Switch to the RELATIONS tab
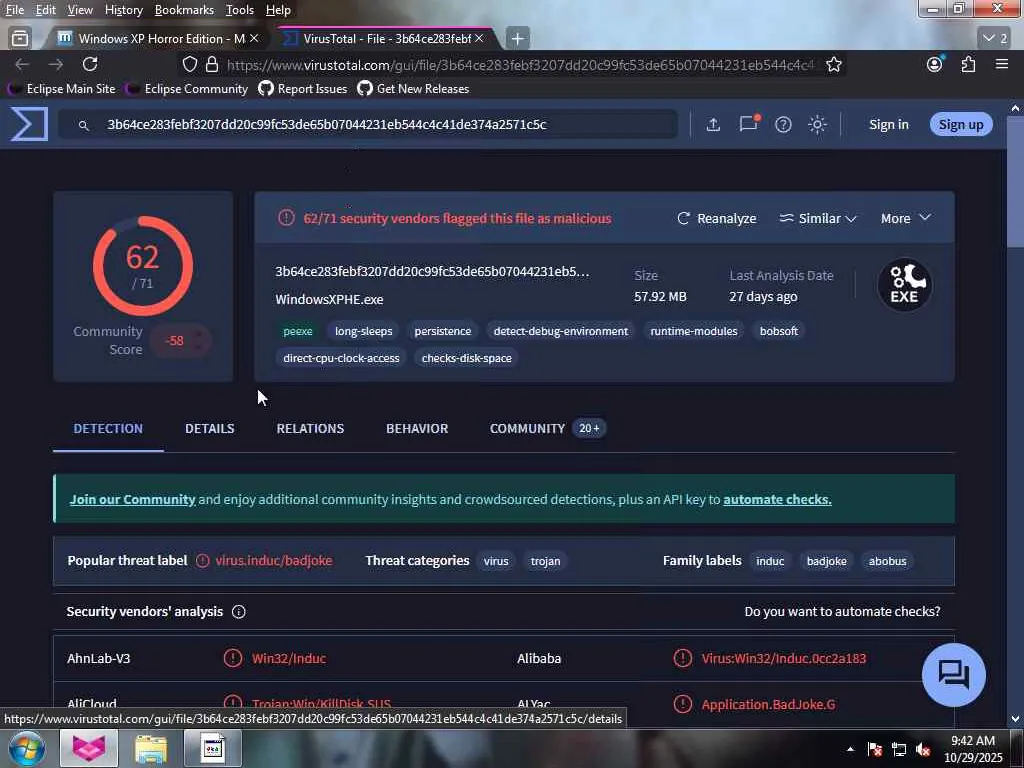 pyautogui.click(x=310, y=428)
